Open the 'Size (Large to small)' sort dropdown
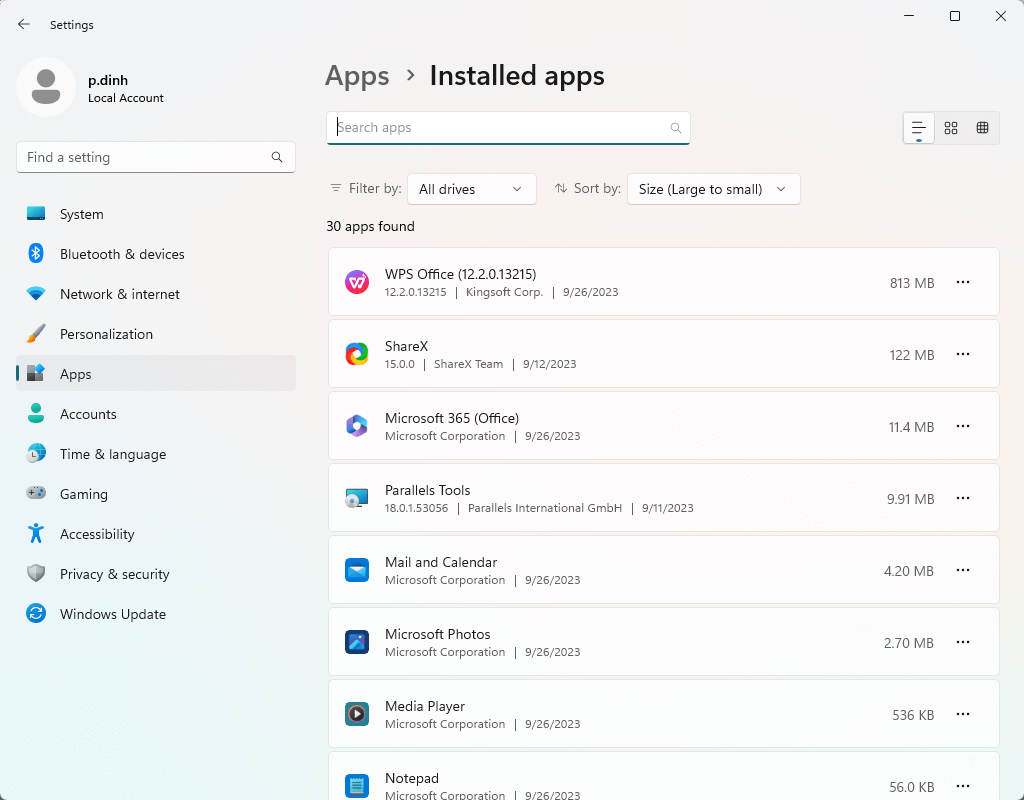 coord(713,189)
